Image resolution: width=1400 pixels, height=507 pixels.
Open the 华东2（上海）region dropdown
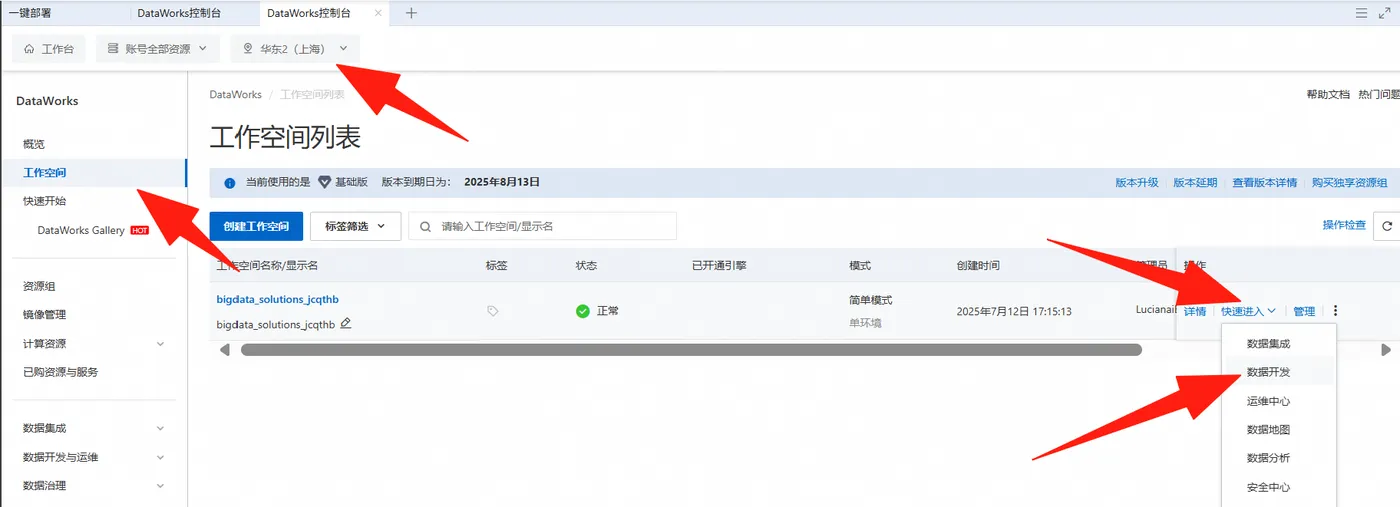pos(295,48)
